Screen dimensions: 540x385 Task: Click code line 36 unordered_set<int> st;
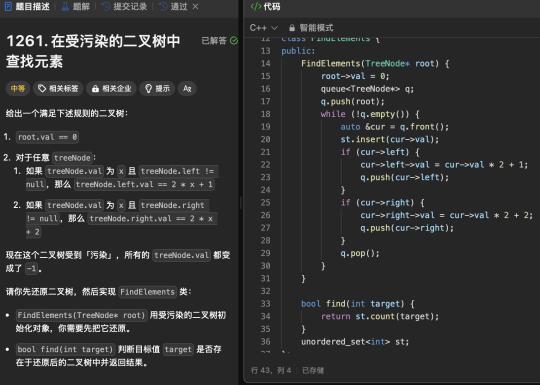355,342
